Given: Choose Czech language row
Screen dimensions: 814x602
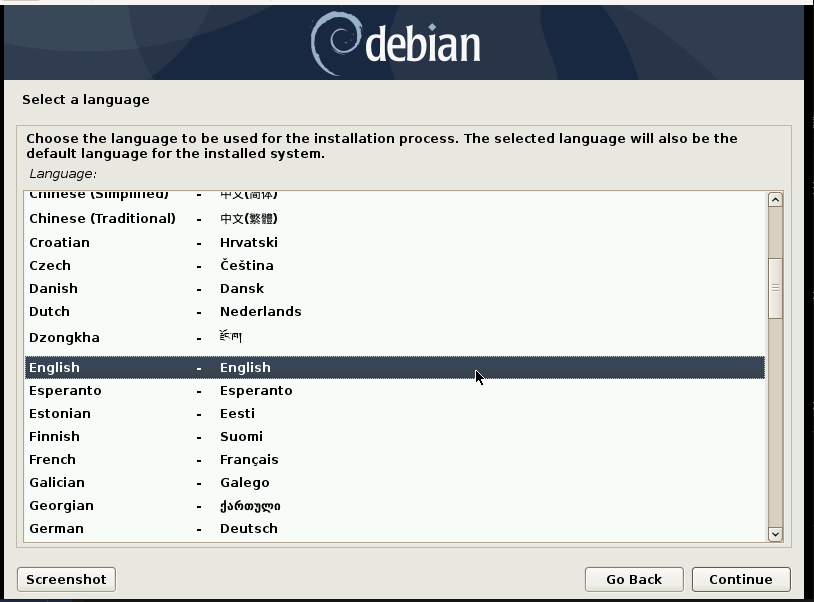Looking at the screenshot, I should tap(395, 265).
